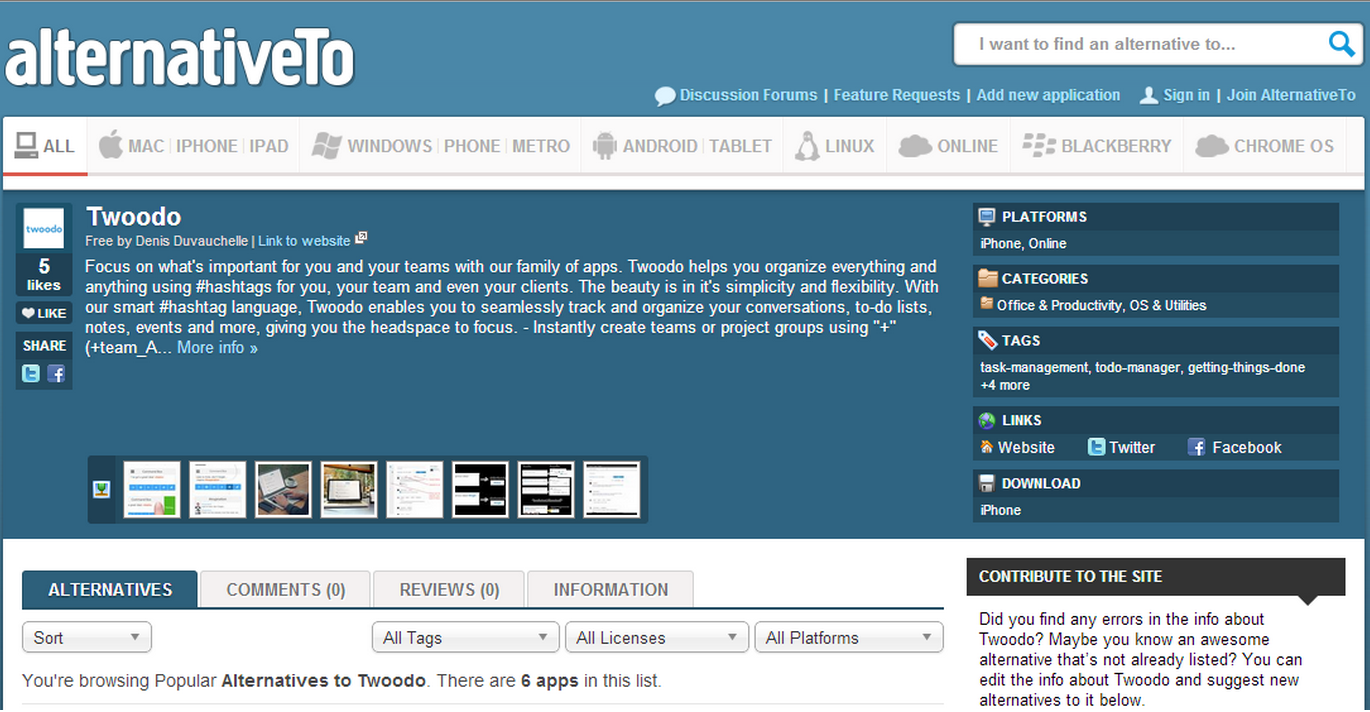
Task: Click the Discussion Forums speech bubble icon
Action: click(x=665, y=96)
